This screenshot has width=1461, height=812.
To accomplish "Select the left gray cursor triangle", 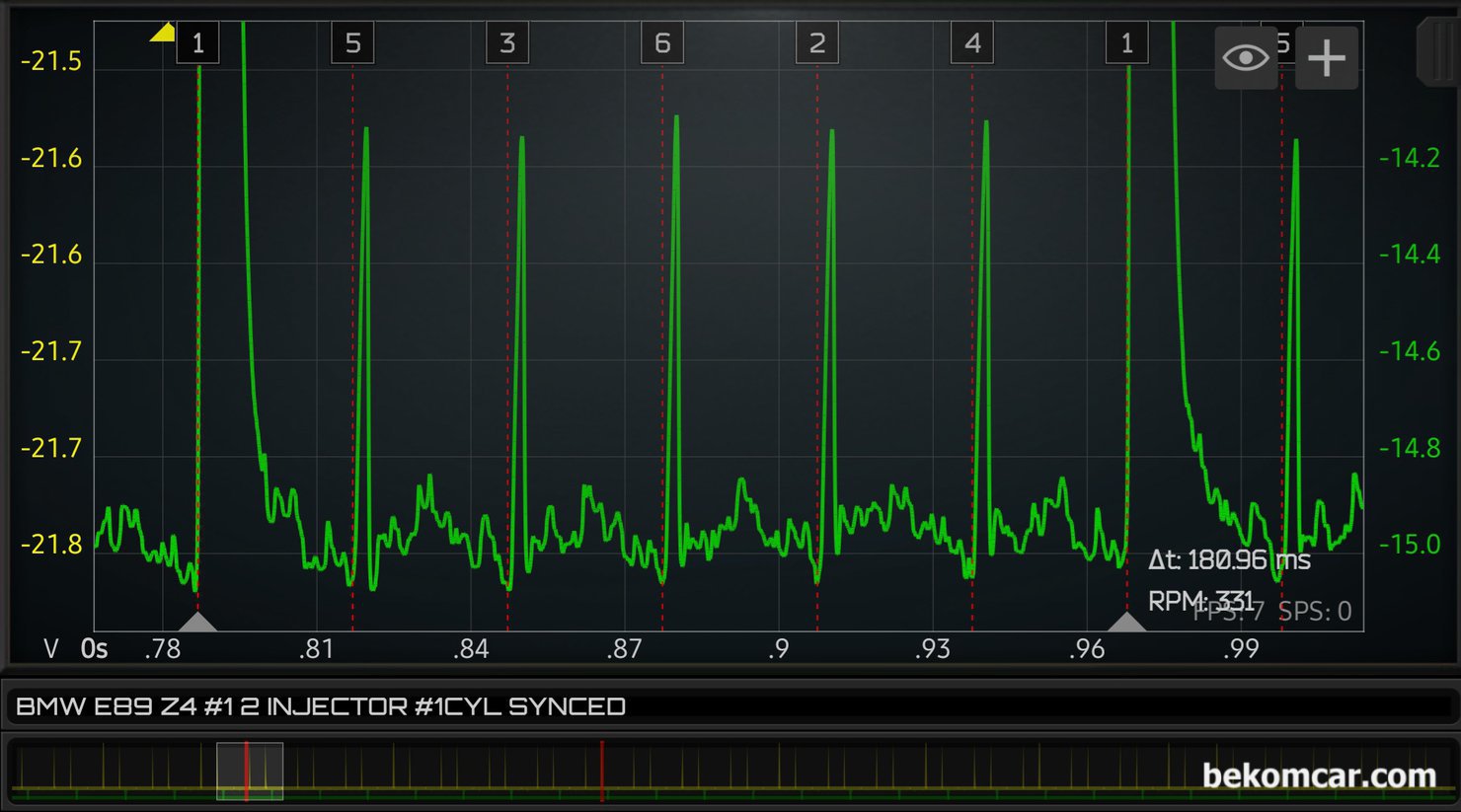I will pos(197,622).
